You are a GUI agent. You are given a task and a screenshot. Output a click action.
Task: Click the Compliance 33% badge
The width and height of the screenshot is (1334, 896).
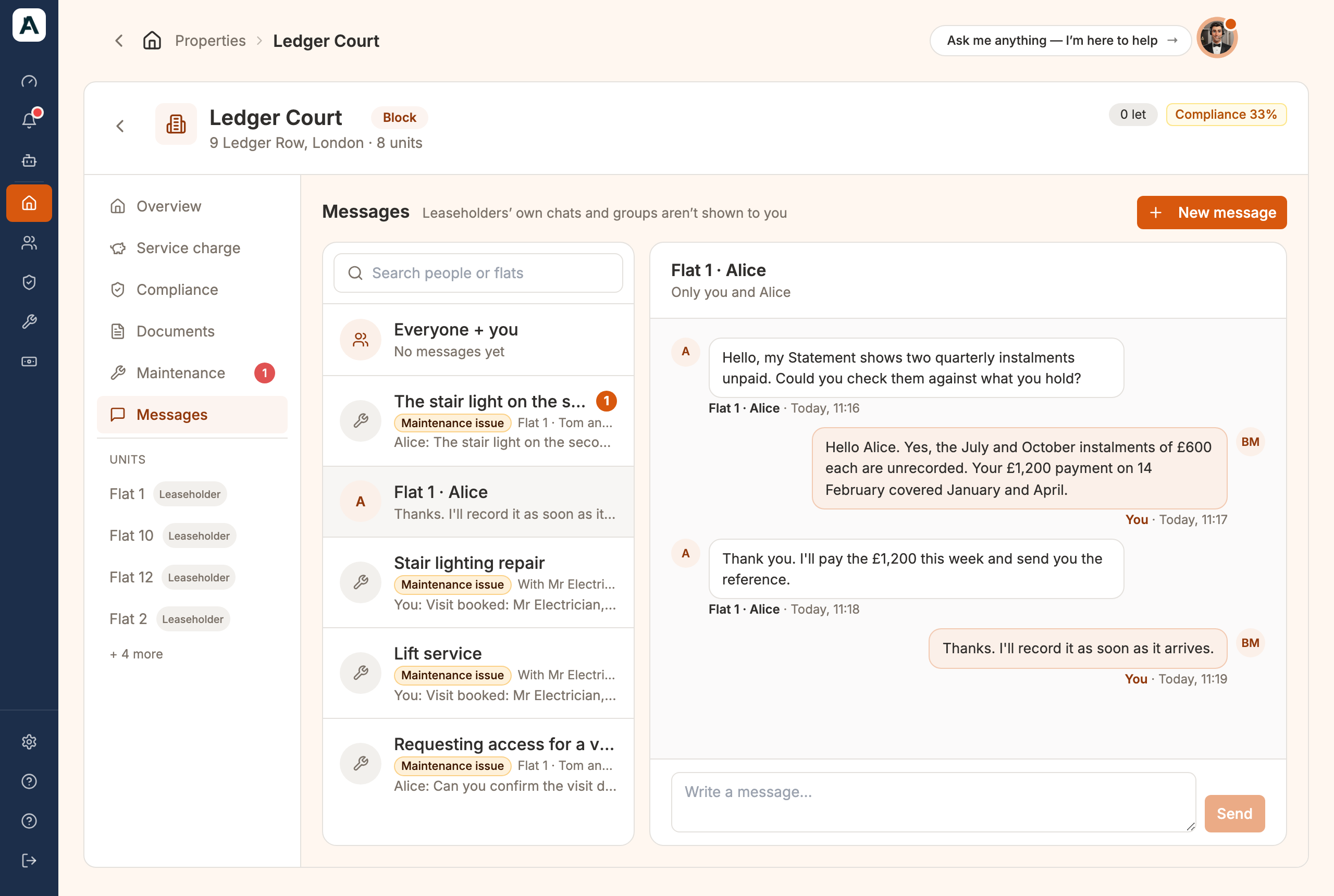[x=1226, y=114]
